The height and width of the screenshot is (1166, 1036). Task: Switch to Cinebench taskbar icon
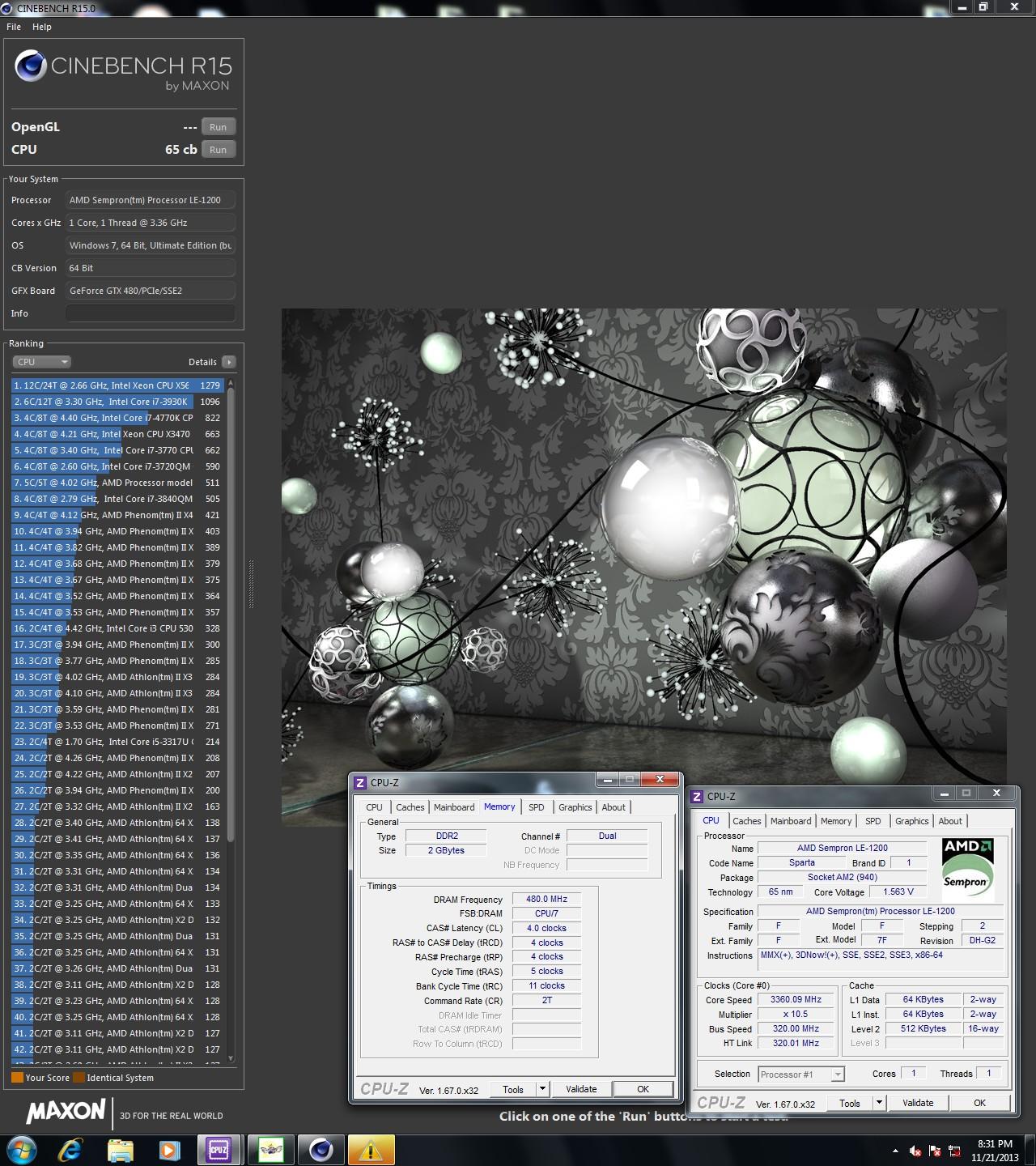(321, 1150)
